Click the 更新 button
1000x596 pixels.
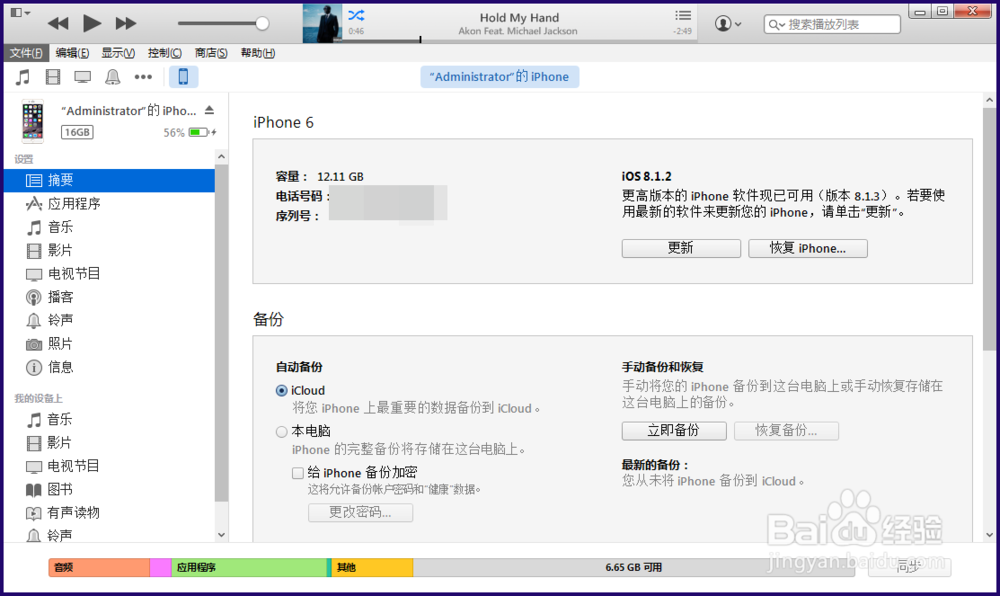681,249
